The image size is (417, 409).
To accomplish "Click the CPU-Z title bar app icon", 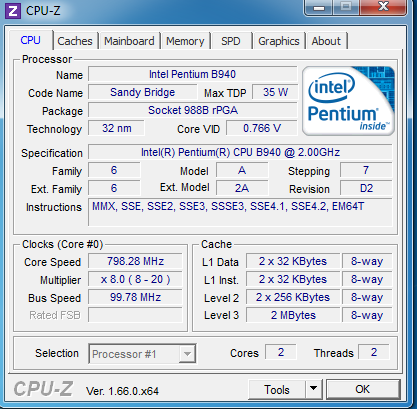I will 13,11.
